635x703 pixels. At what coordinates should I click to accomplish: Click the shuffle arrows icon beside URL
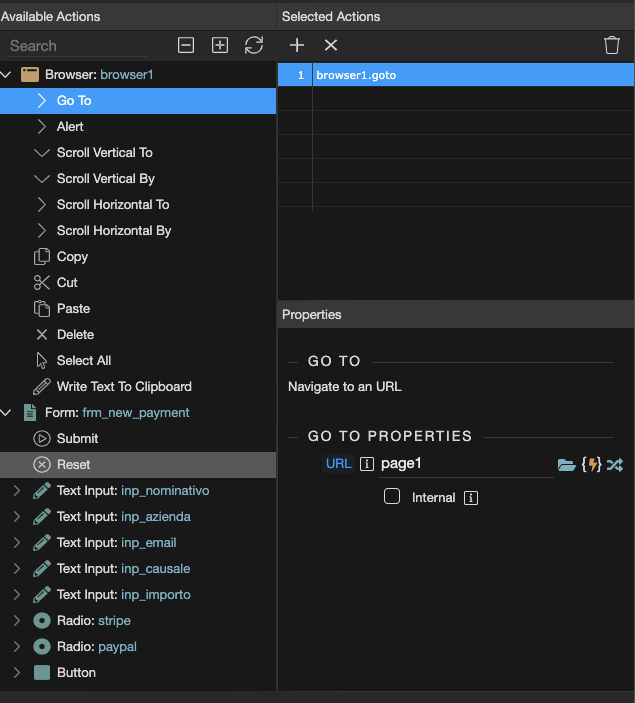click(x=614, y=464)
